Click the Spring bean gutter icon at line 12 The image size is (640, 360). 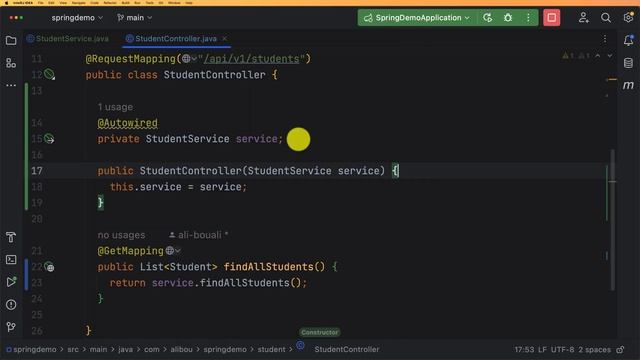click(49, 74)
